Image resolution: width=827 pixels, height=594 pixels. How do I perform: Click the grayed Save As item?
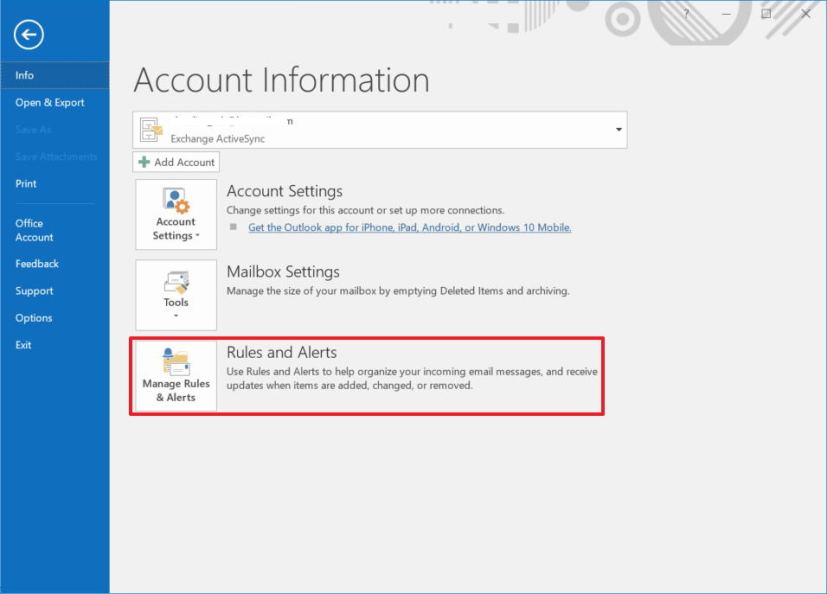pyautogui.click(x=33, y=130)
